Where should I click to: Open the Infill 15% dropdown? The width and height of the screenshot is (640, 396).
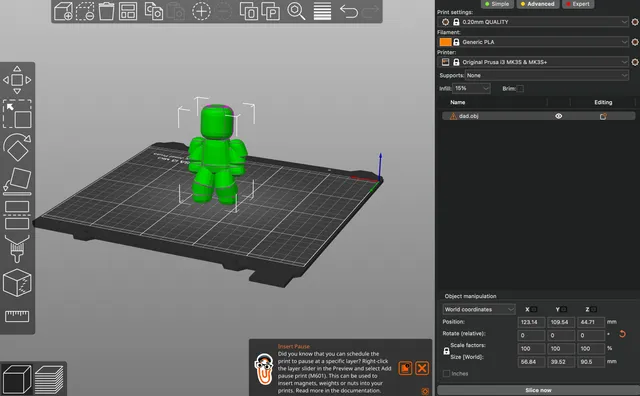point(471,88)
